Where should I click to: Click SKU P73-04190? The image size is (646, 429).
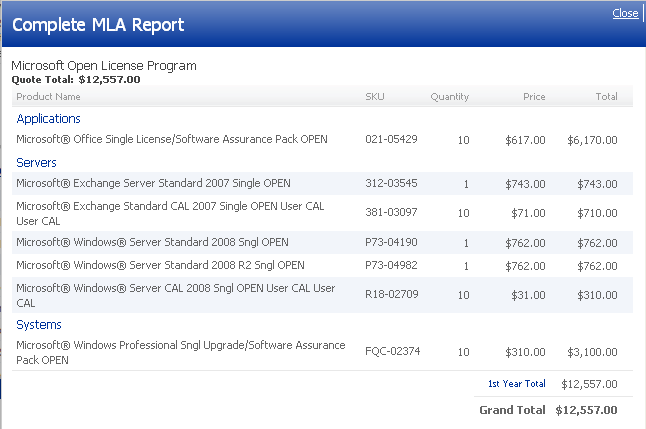[391, 242]
